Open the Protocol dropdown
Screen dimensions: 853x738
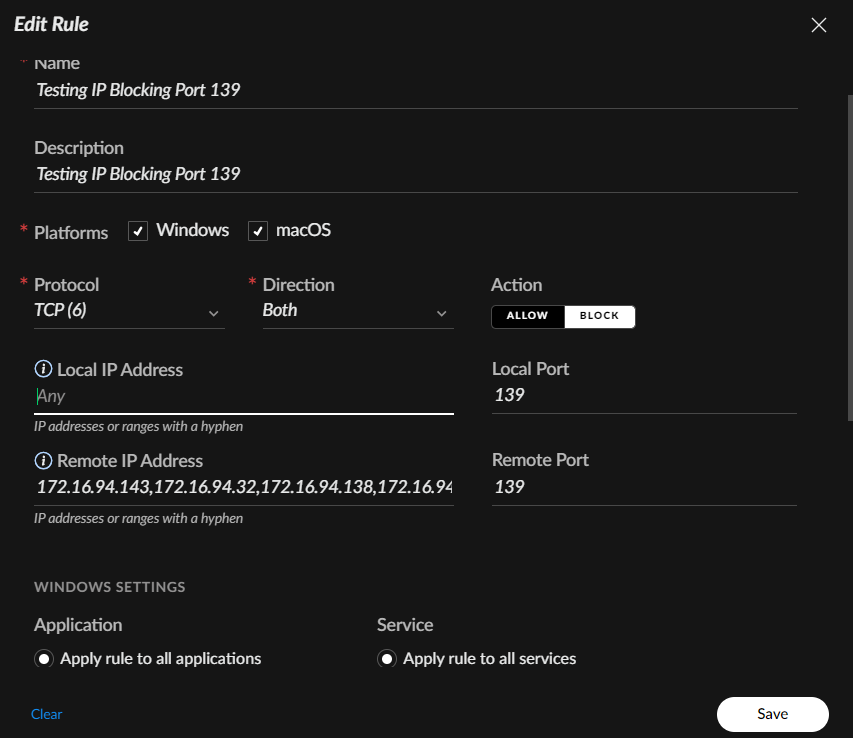point(128,311)
